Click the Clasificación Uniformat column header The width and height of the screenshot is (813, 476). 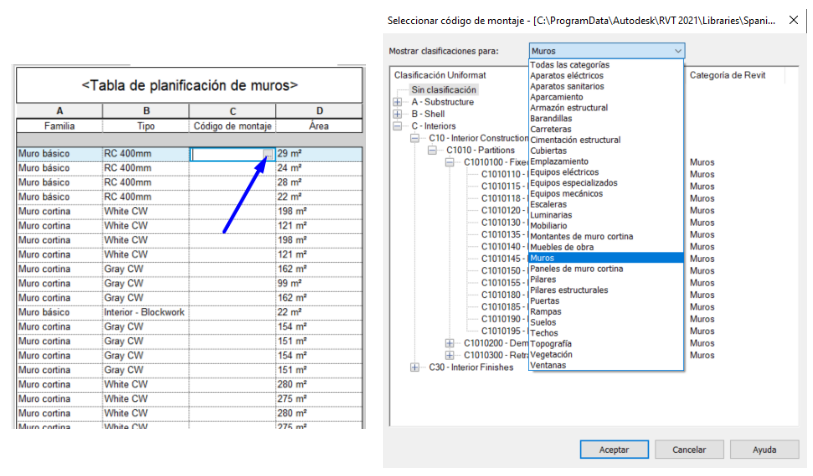pos(440,75)
